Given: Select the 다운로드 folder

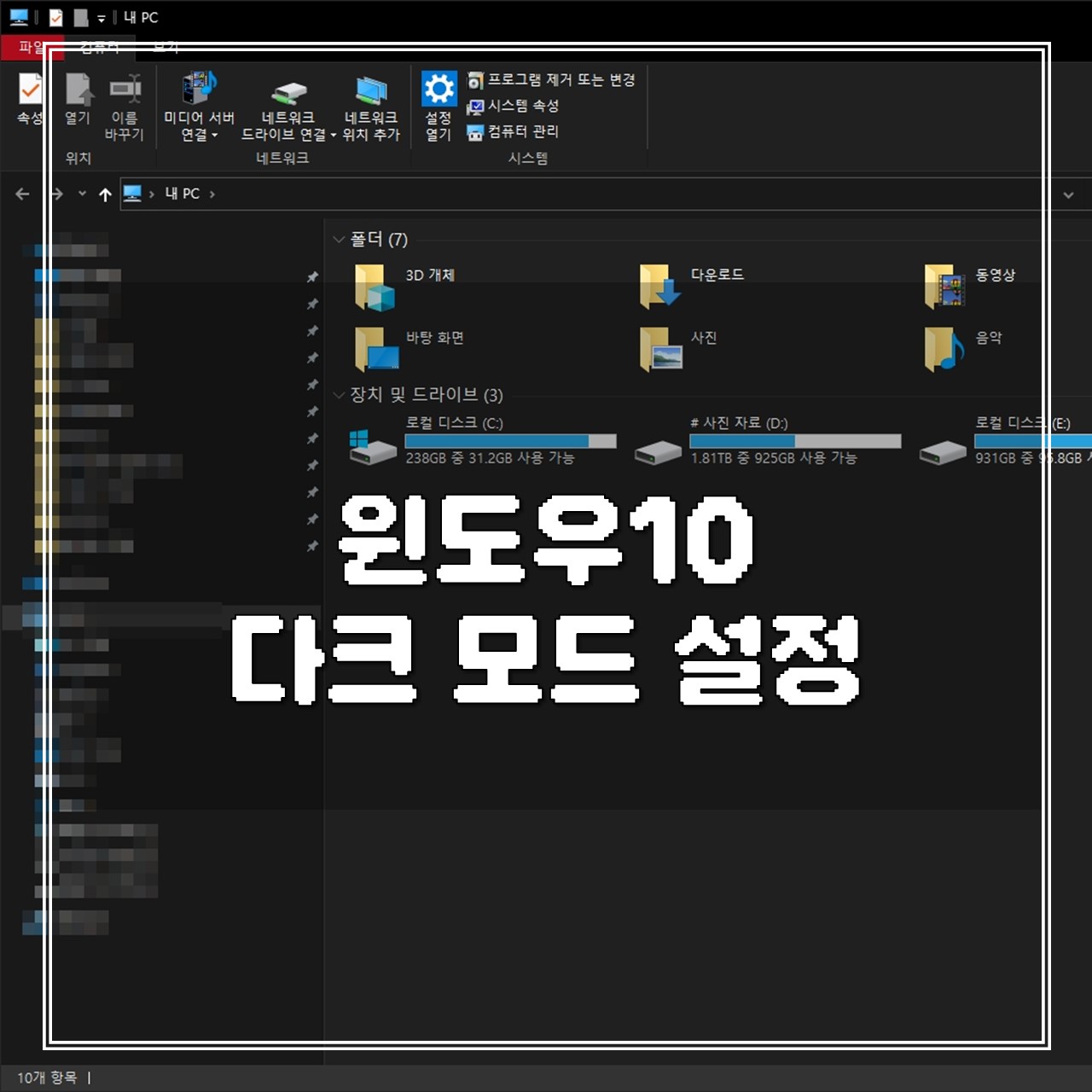Looking at the screenshot, I should [692, 286].
